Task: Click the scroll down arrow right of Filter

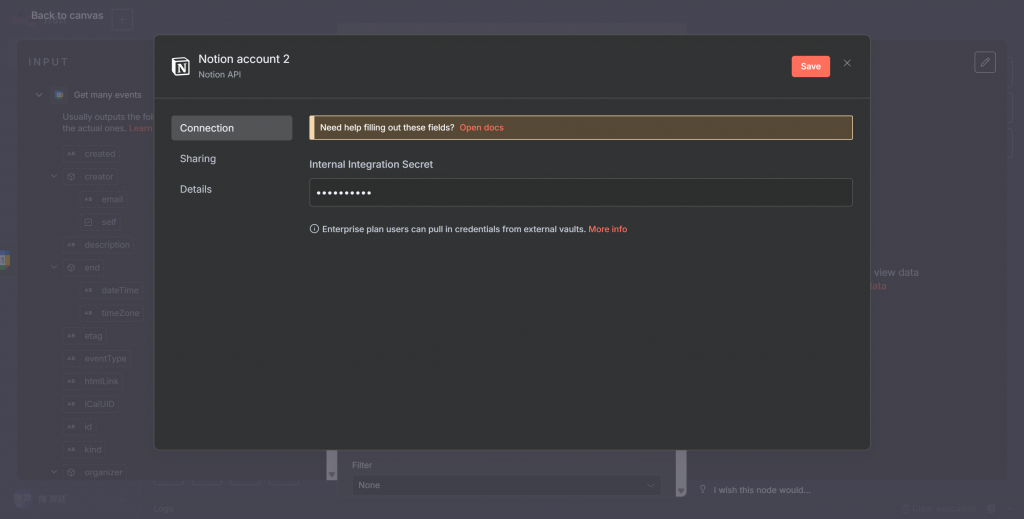Action: 681,491
